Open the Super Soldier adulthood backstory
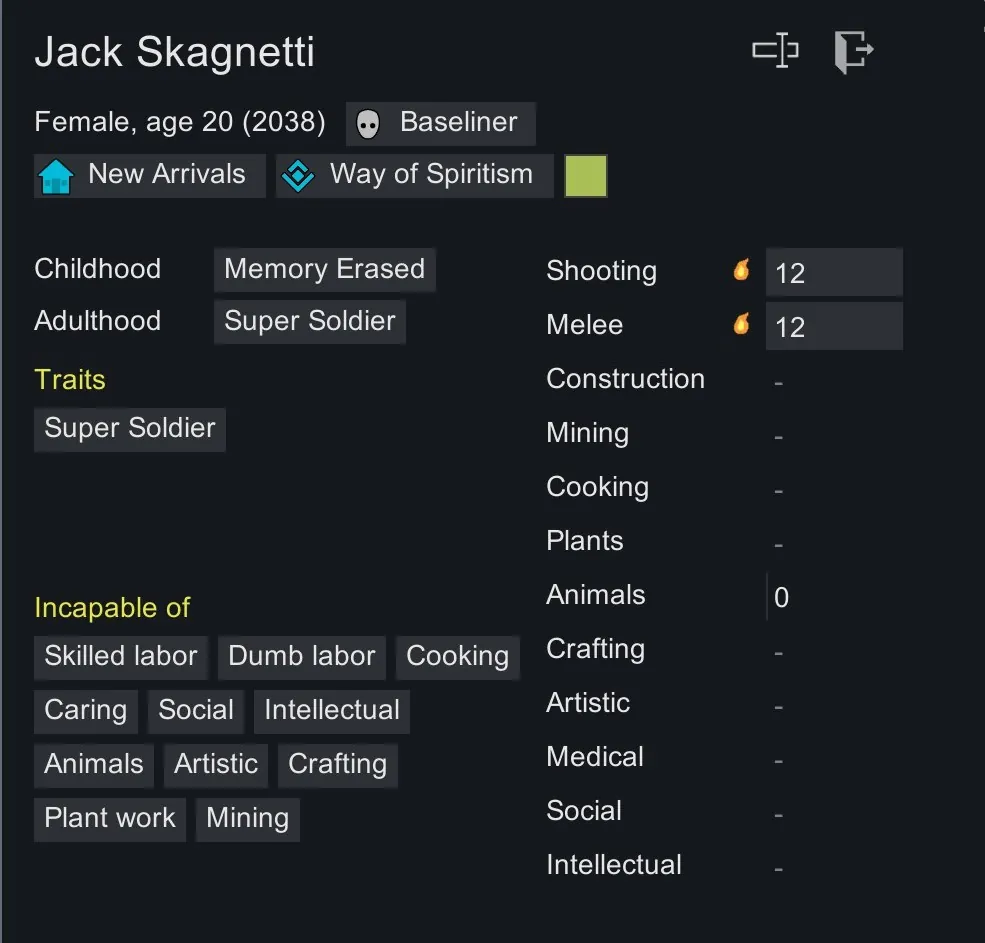The width and height of the screenshot is (985, 943). (309, 322)
